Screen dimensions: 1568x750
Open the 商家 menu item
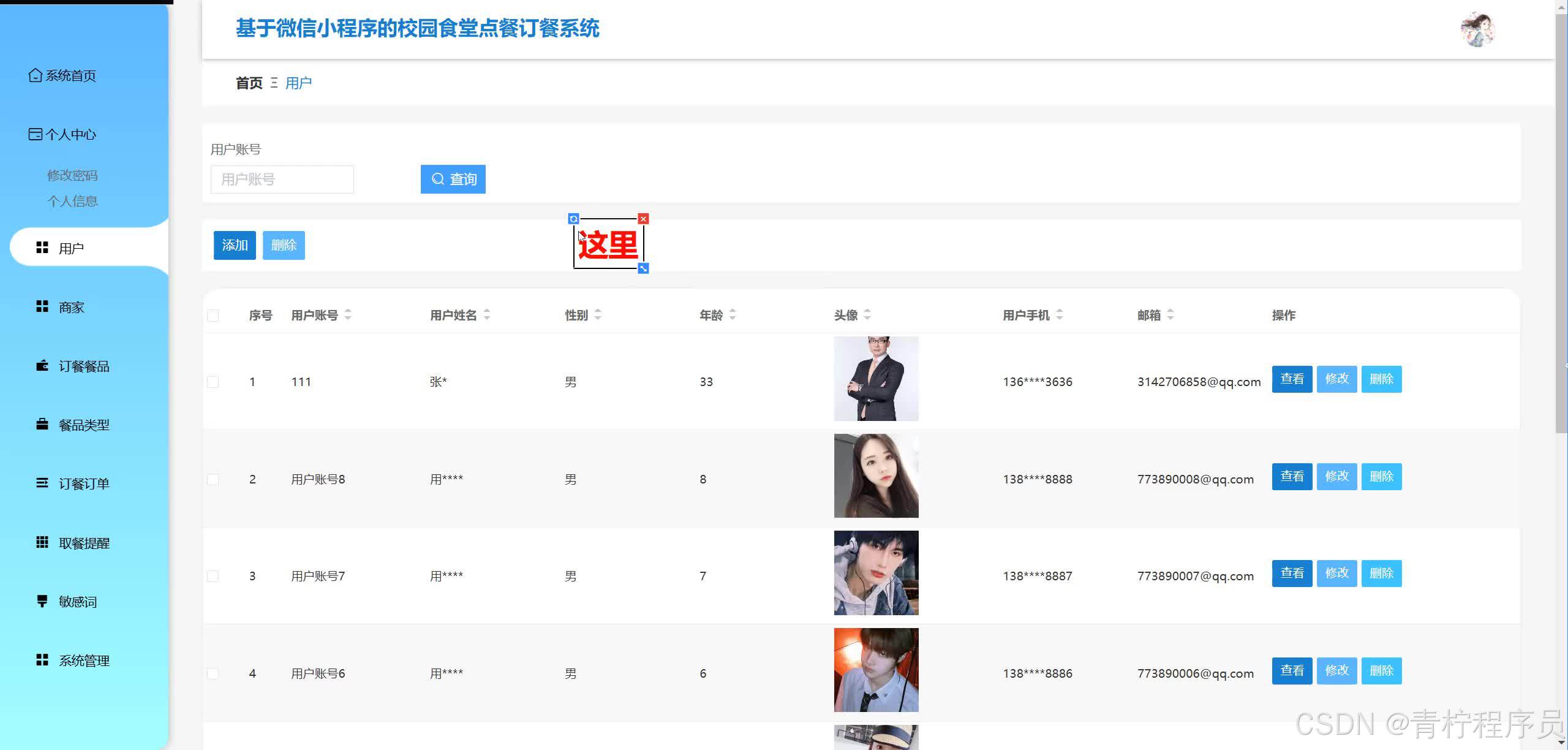tap(71, 307)
